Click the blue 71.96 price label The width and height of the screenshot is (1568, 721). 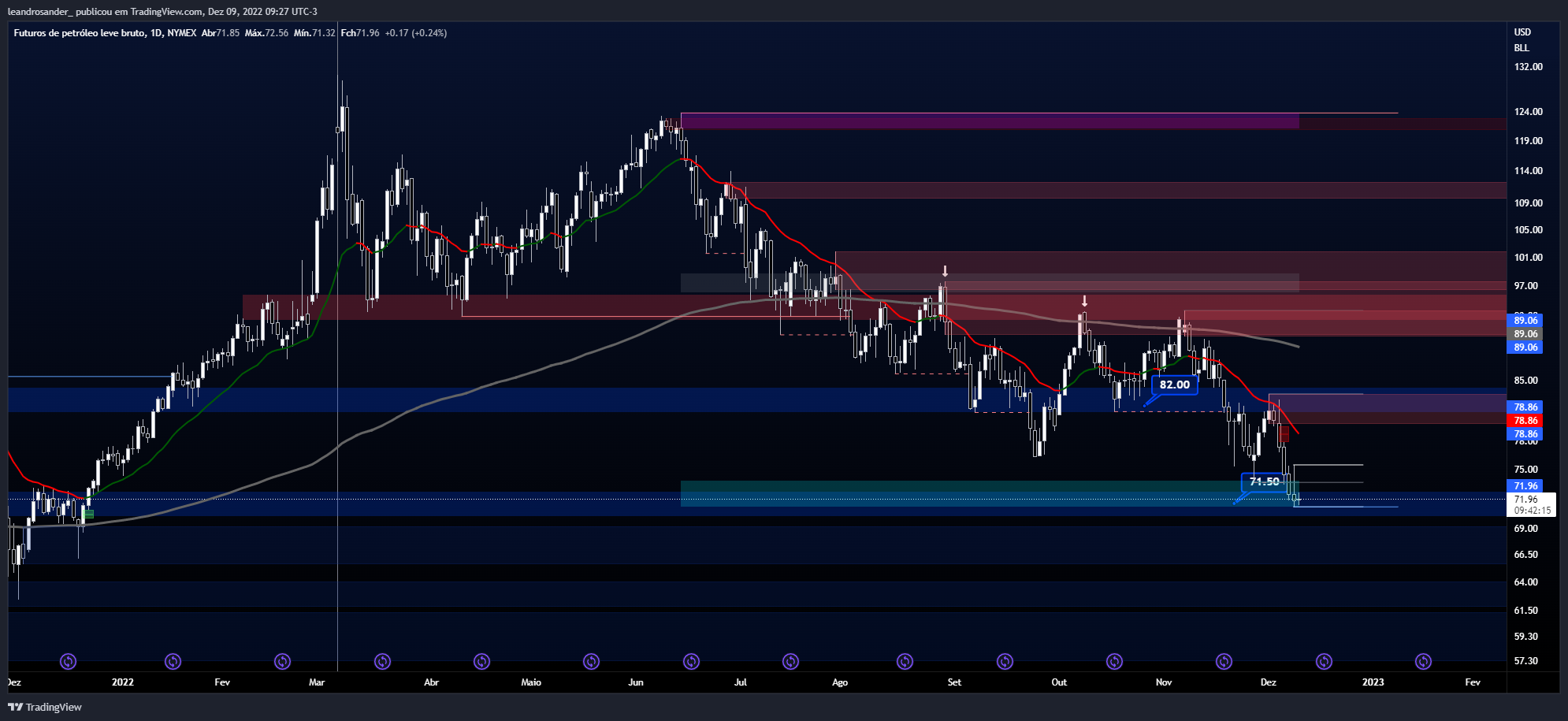(1525, 486)
